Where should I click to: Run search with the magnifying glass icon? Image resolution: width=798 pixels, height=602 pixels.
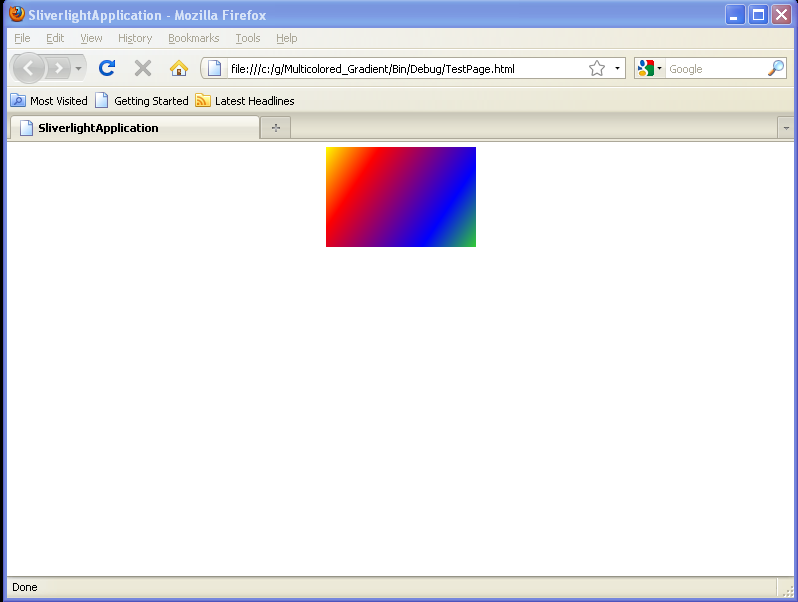[x=776, y=68]
